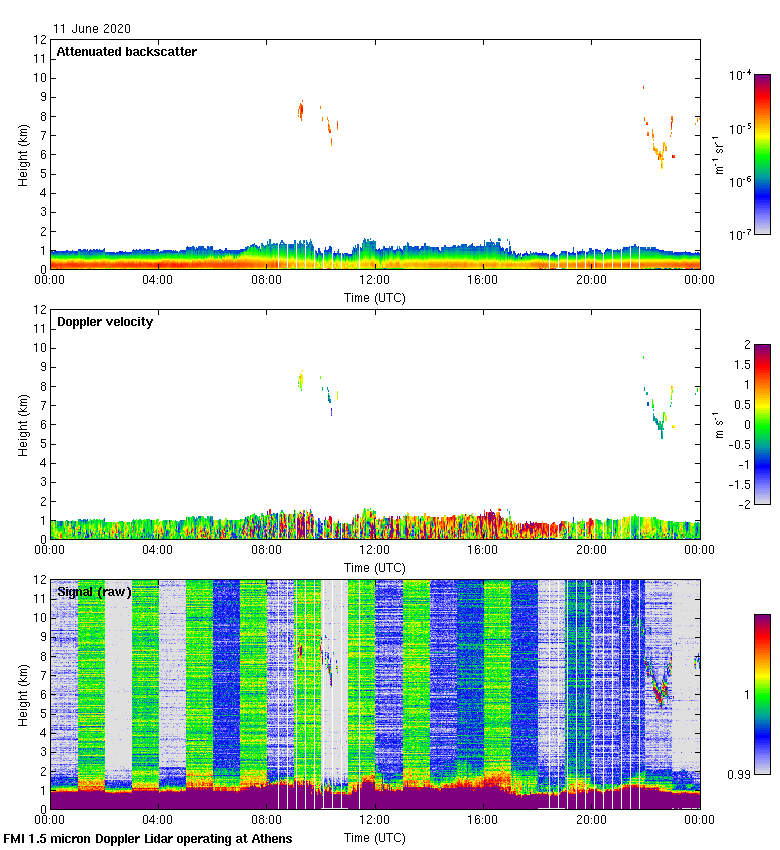Select the 16:00 tick on Doppler velocity time axis
780x850 pixels.
(483, 550)
